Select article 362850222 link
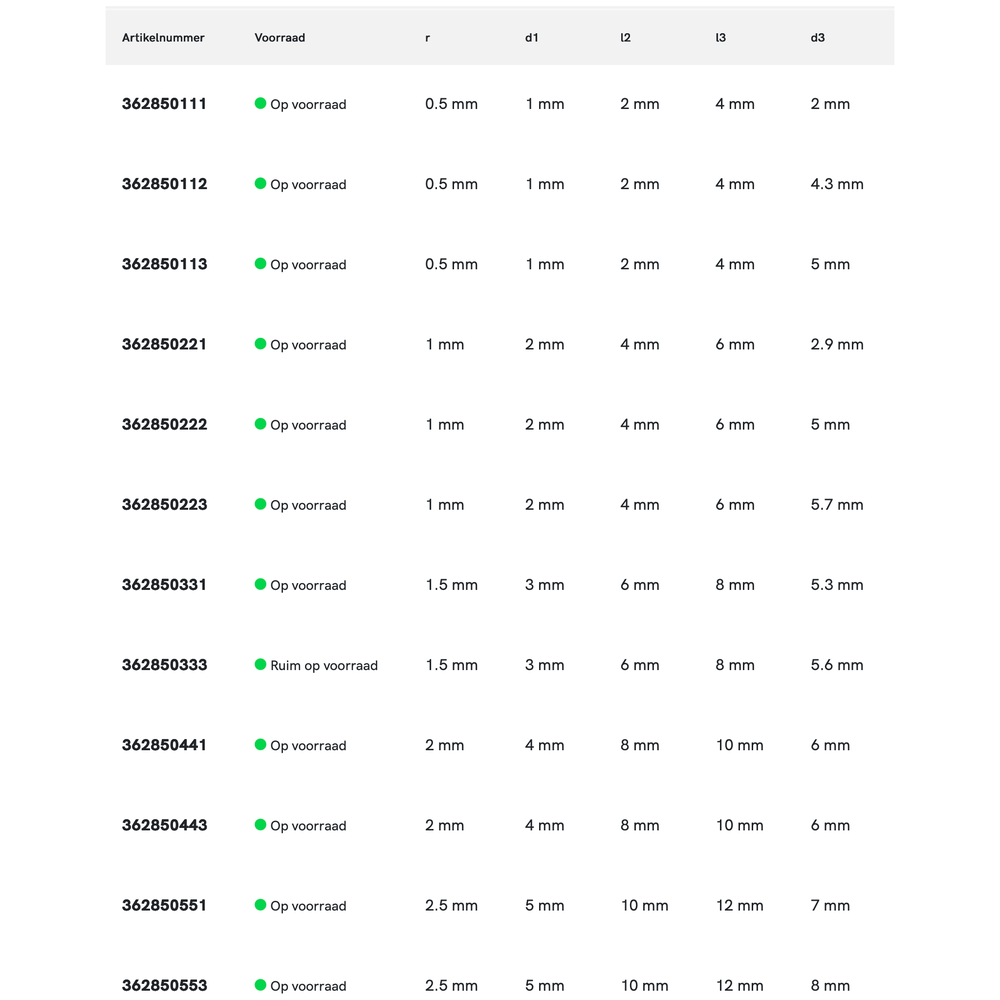 click(x=164, y=425)
